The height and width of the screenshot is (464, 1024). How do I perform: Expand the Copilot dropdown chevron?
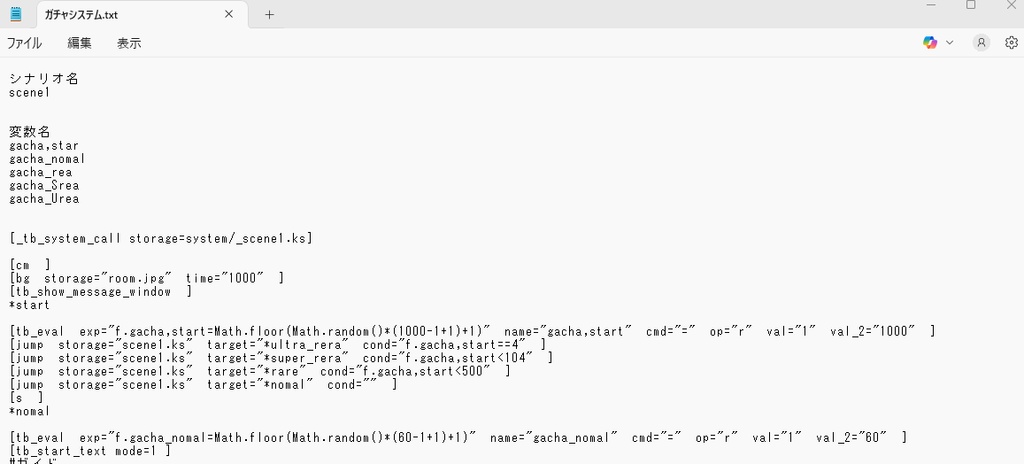point(950,43)
